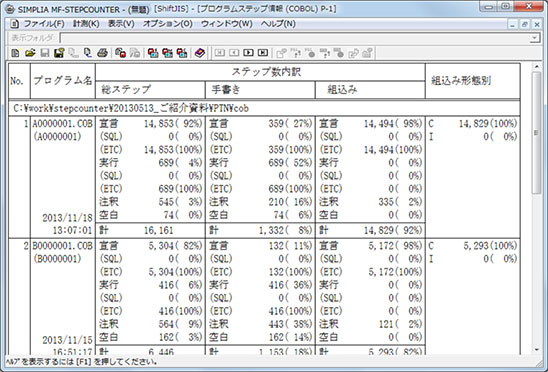
Task: Open the ファイル(F) menu
Action: 44,24
